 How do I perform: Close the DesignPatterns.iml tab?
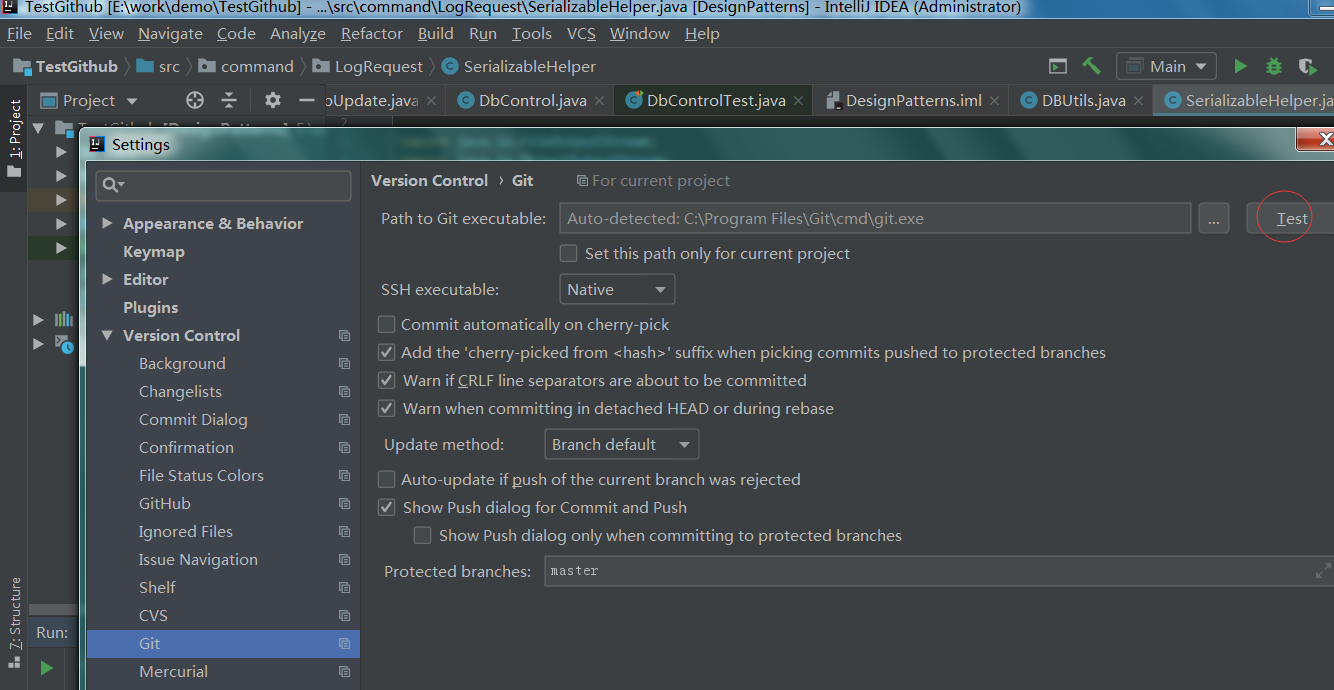(x=994, y=101)
